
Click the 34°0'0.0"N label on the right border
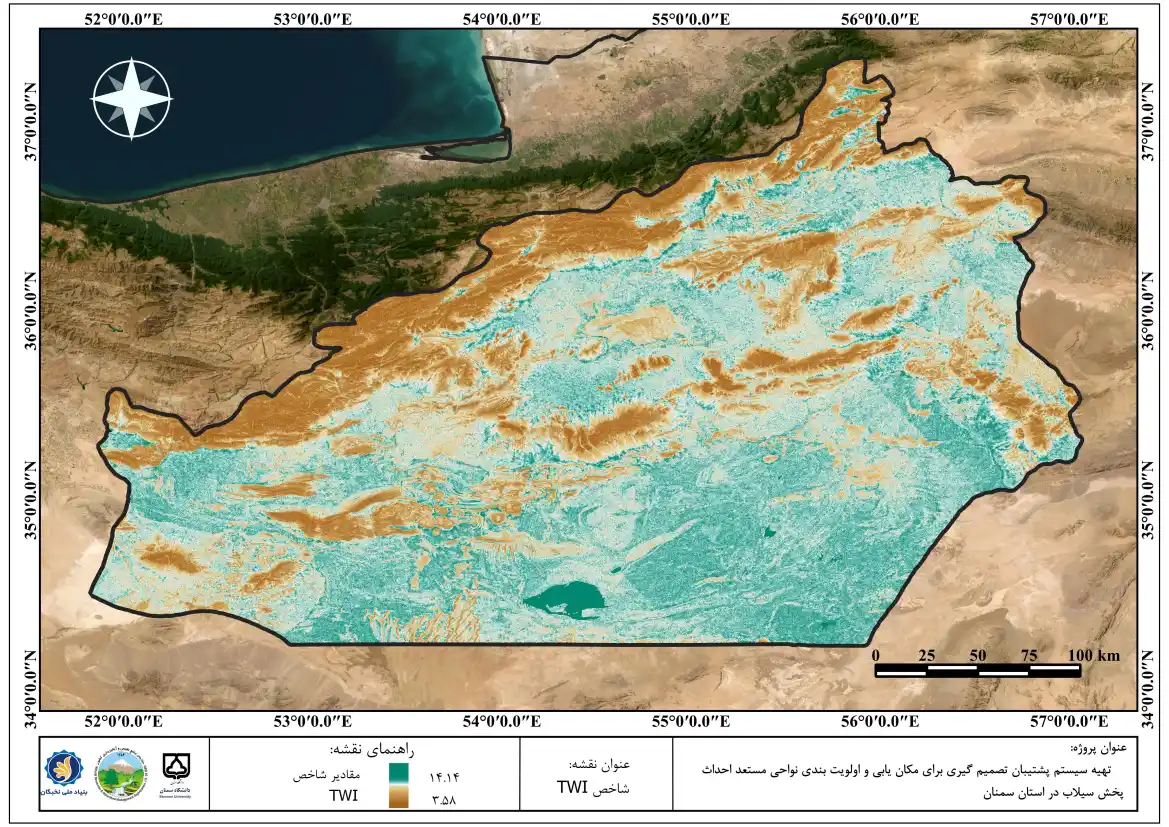[x=1148, y=690]
